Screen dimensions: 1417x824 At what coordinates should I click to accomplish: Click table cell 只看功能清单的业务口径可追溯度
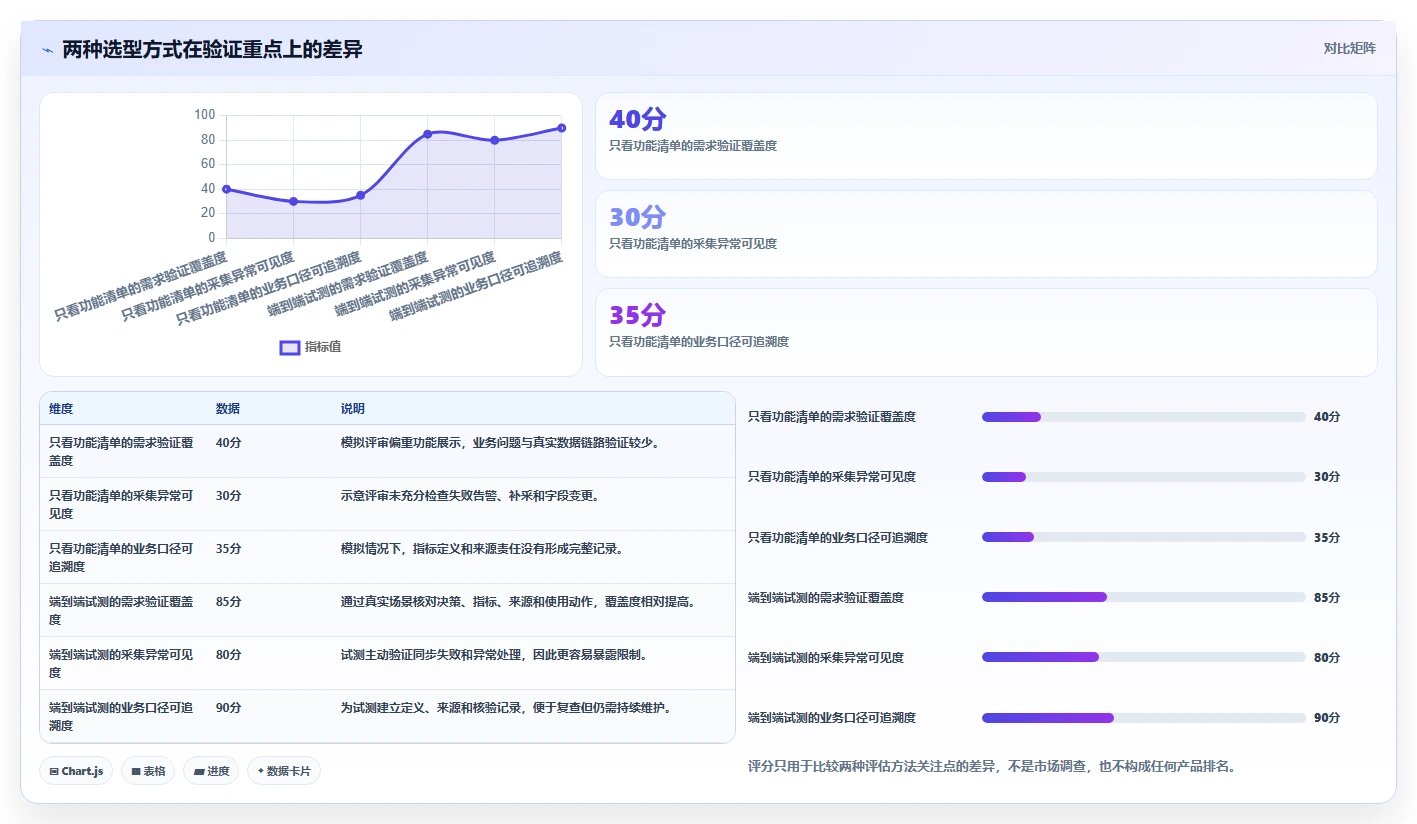point(122,558)
